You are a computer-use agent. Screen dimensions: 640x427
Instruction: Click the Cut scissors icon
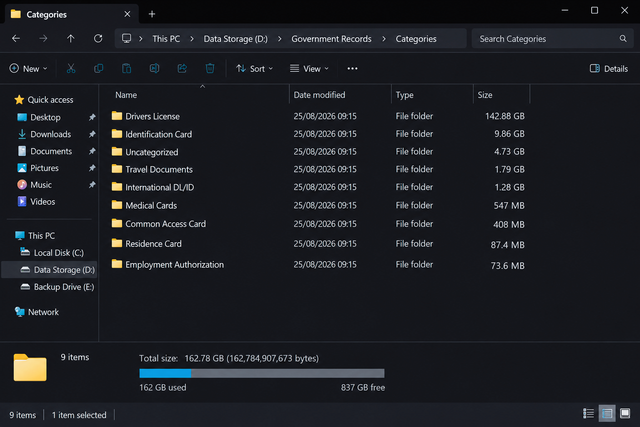coord(71,69)
